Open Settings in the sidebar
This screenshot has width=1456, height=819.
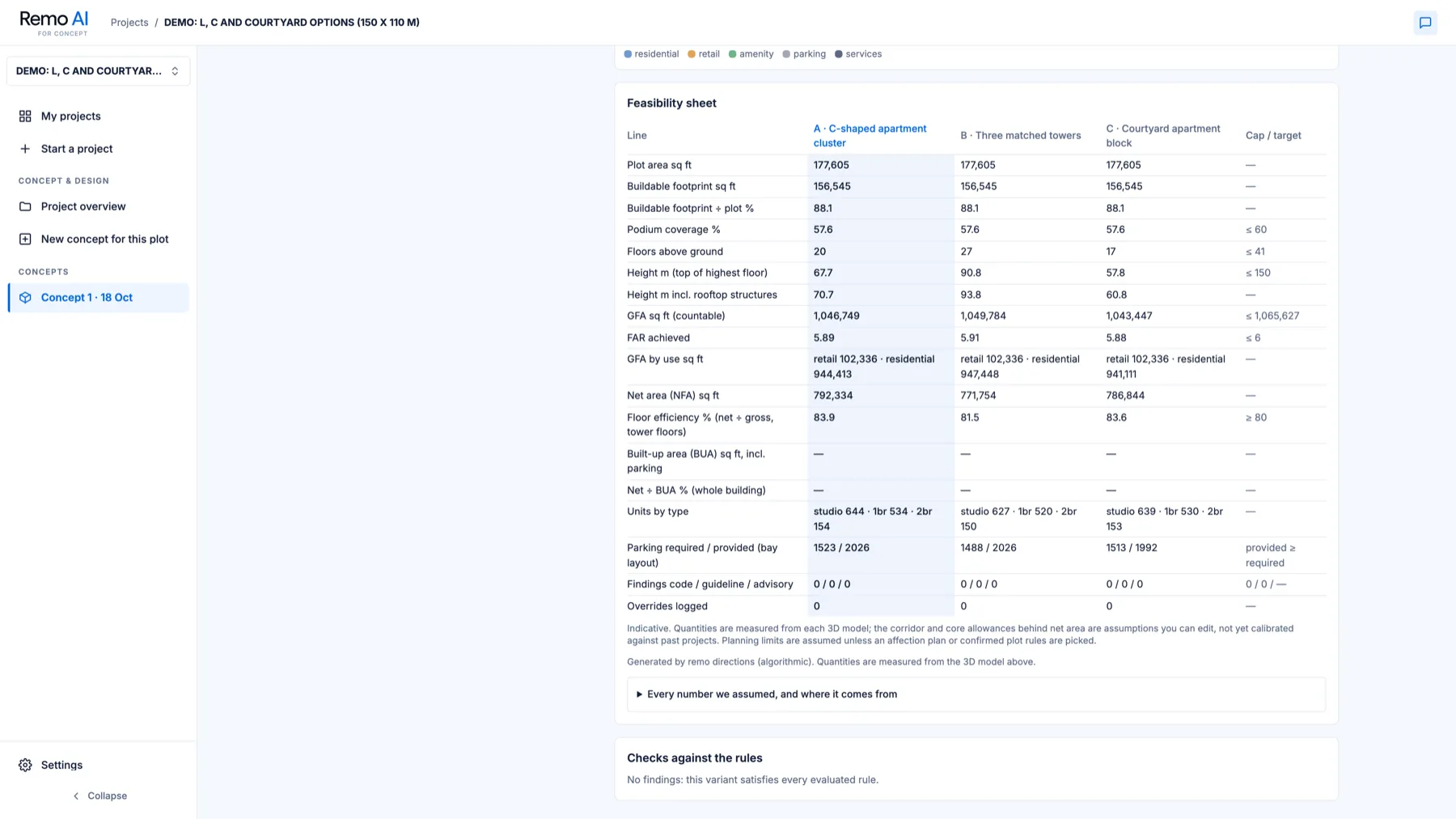[98, 765]
